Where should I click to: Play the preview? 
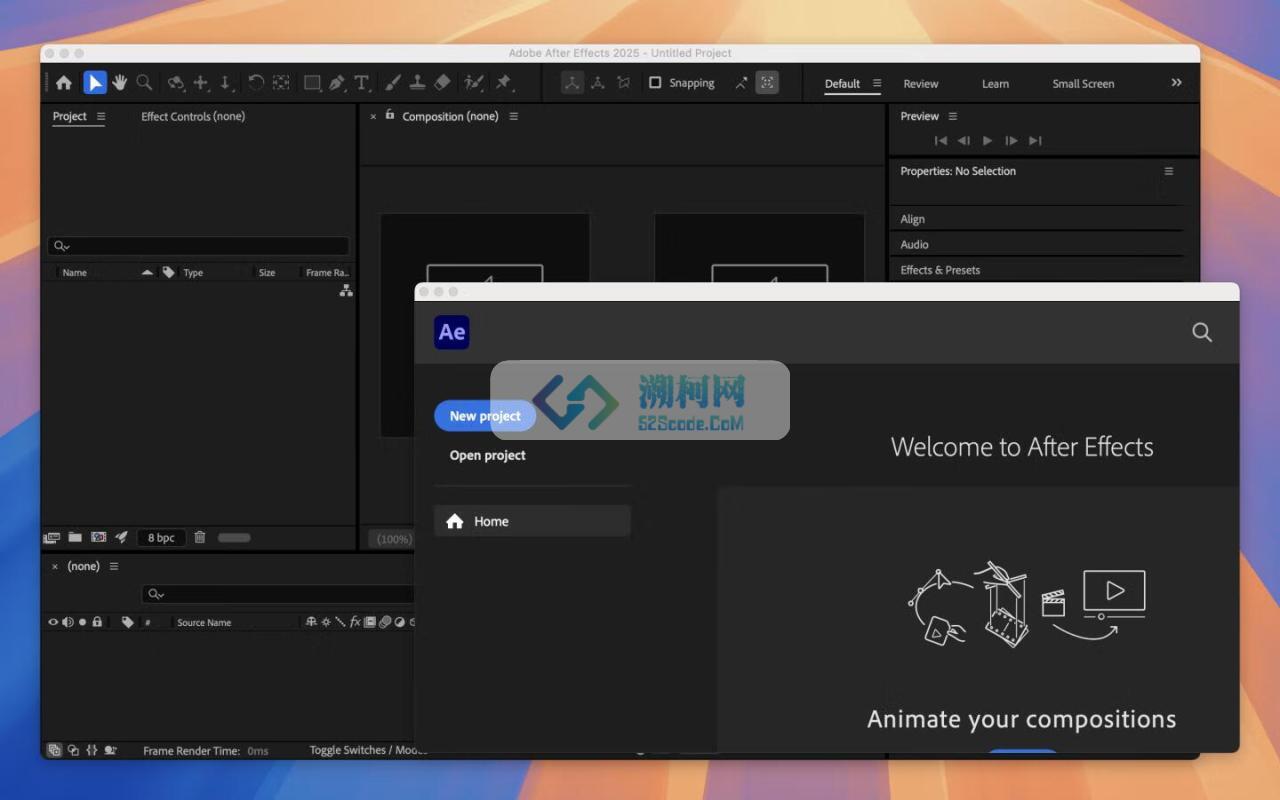(x=987, y=141)
